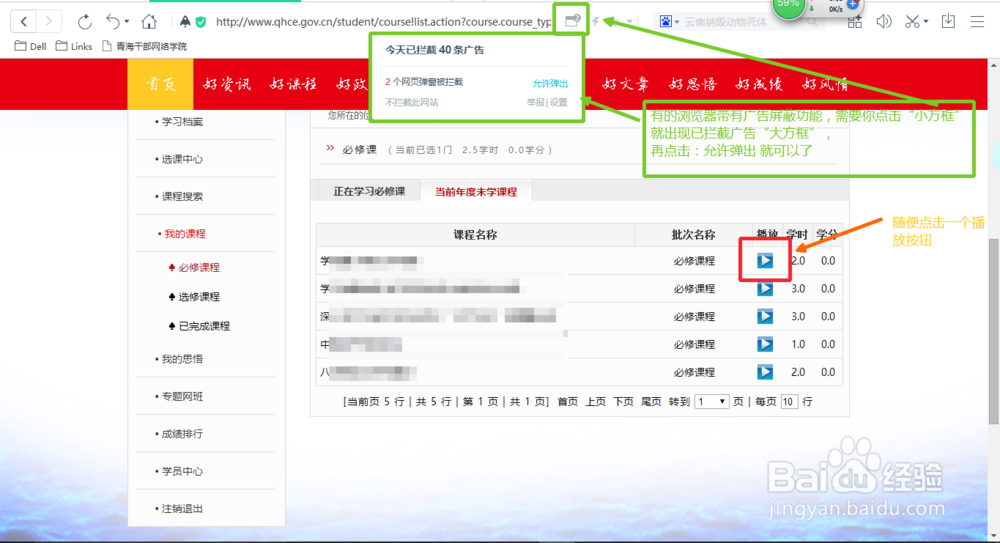Open the browser hamburger menu
Viewport: 1000px width, 543px height.
(977, 22)
